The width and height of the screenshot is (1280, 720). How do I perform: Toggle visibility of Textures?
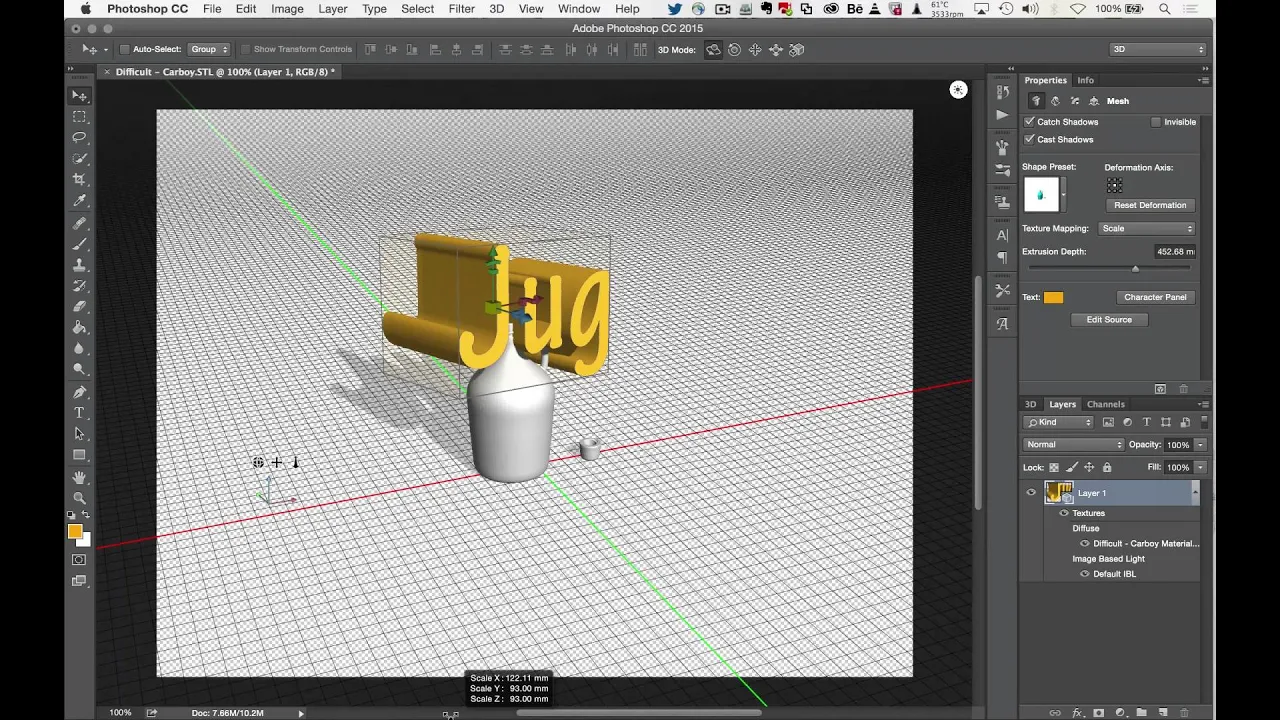tap(1064, 513)
